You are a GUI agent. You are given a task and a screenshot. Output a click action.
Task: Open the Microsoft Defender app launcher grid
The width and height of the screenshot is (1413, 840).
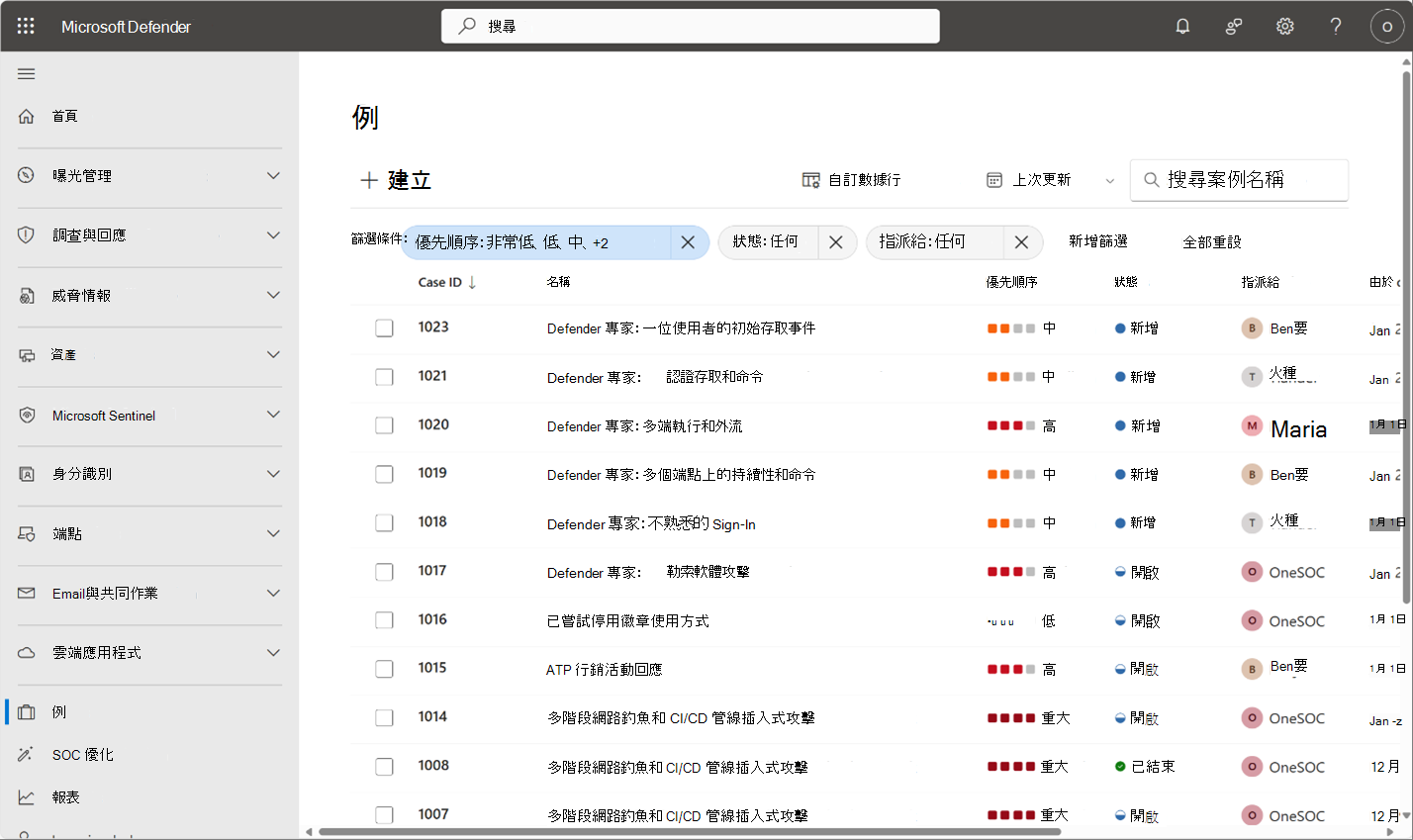[x=25, y=27]
